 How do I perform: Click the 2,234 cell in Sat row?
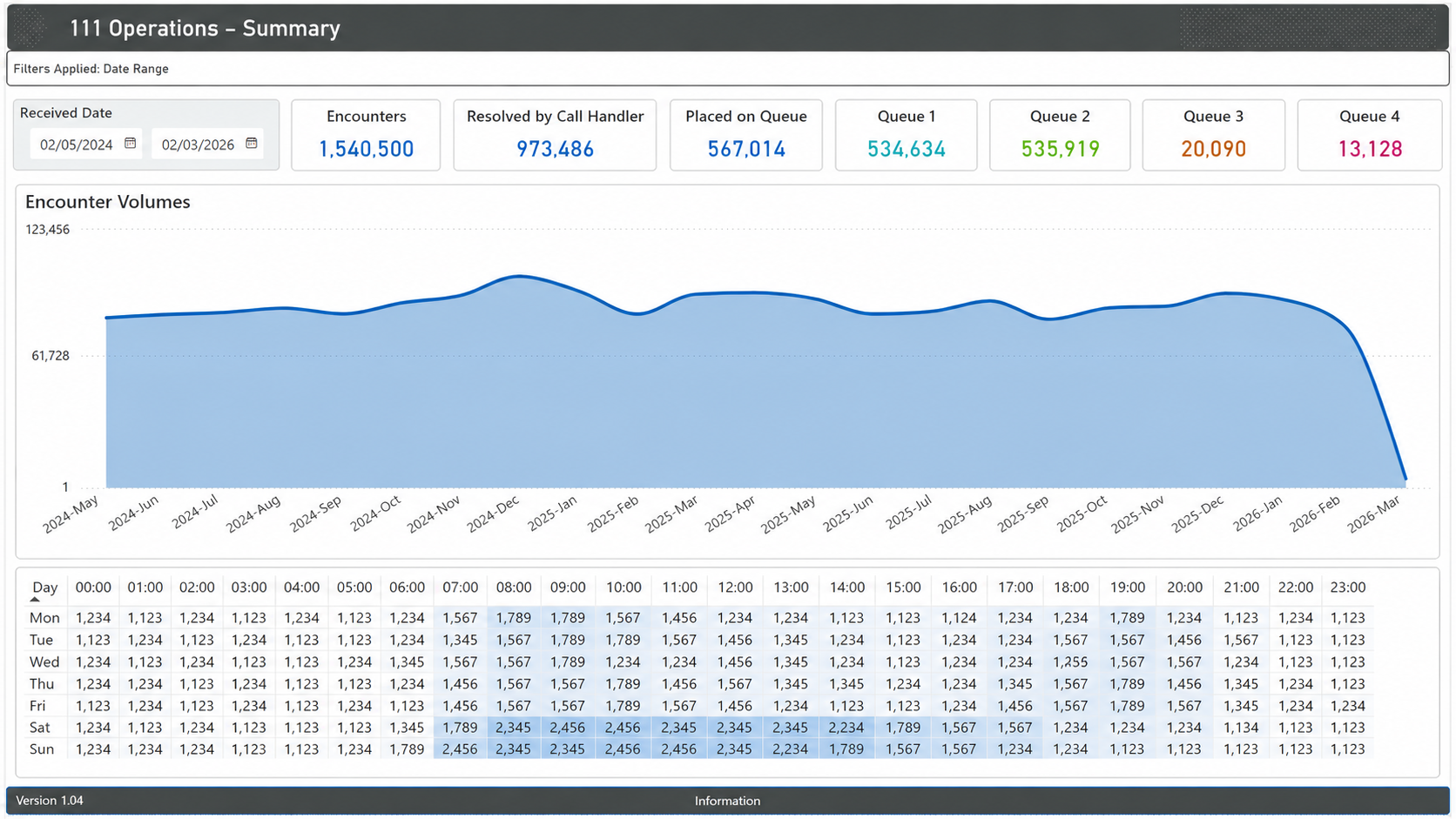click(x=846, y=728)
